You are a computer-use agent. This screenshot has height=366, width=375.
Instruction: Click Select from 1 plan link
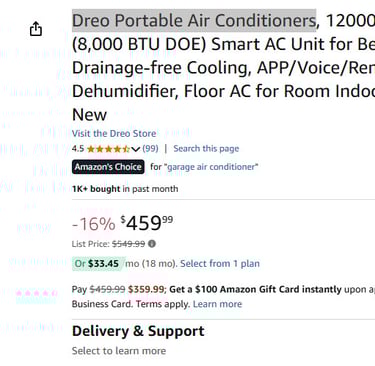[x=220, y=264]
